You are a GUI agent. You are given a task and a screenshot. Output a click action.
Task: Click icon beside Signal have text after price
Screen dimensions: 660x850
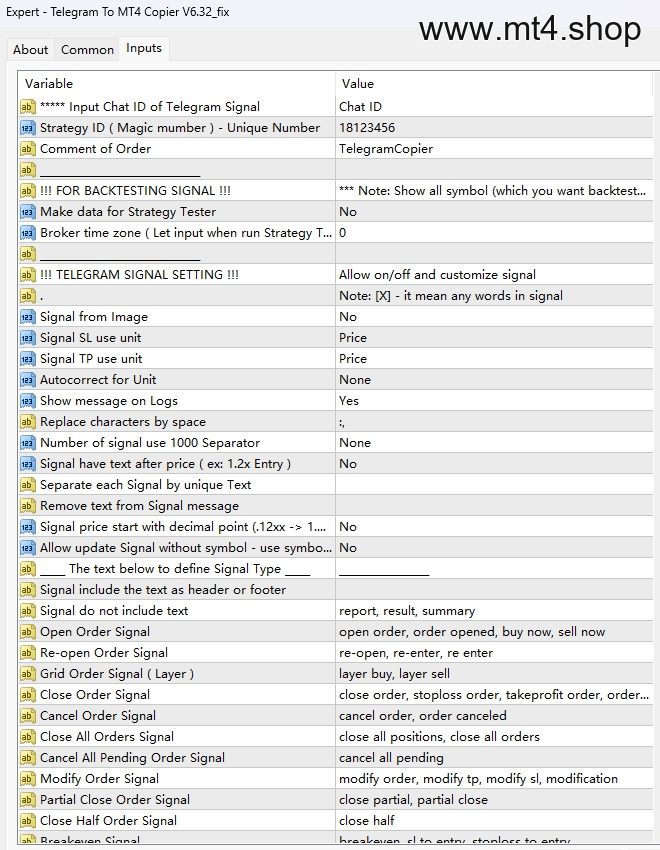(x=27, y=464)
